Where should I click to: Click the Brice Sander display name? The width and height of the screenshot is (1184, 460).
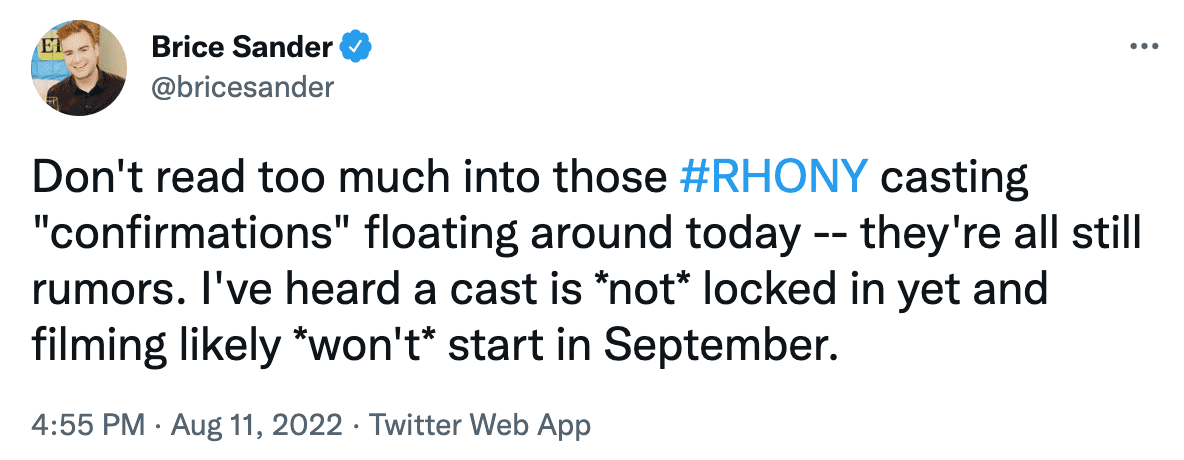tap(242, 48)
